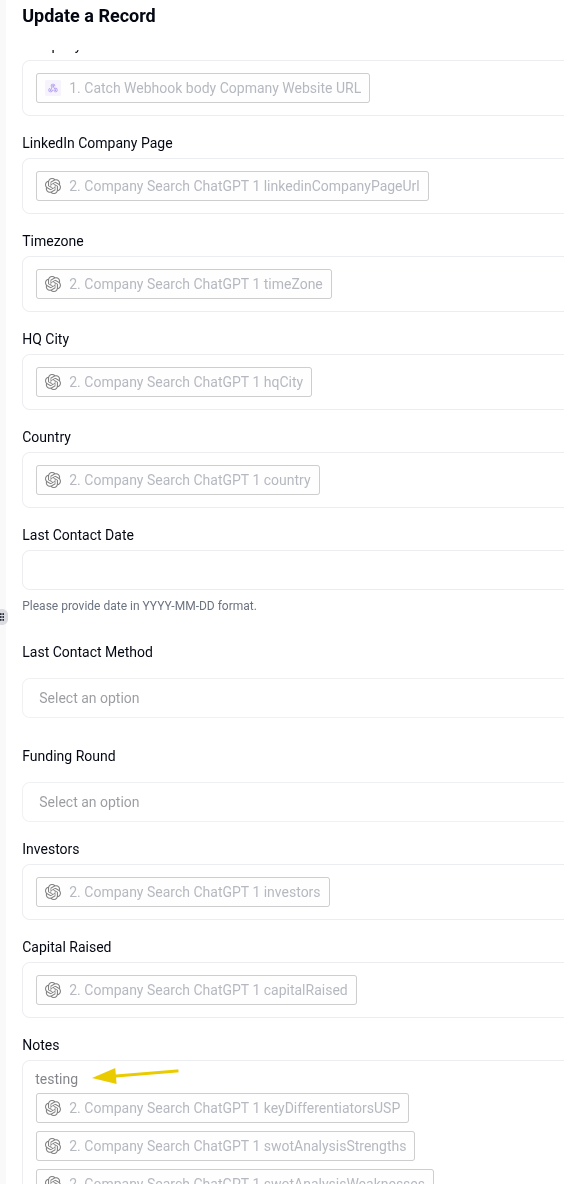Click ChatGPT icon in keyDifferentiatorsUSP pill
Screen dimensions: 564x1184
tap(53, 1108)
